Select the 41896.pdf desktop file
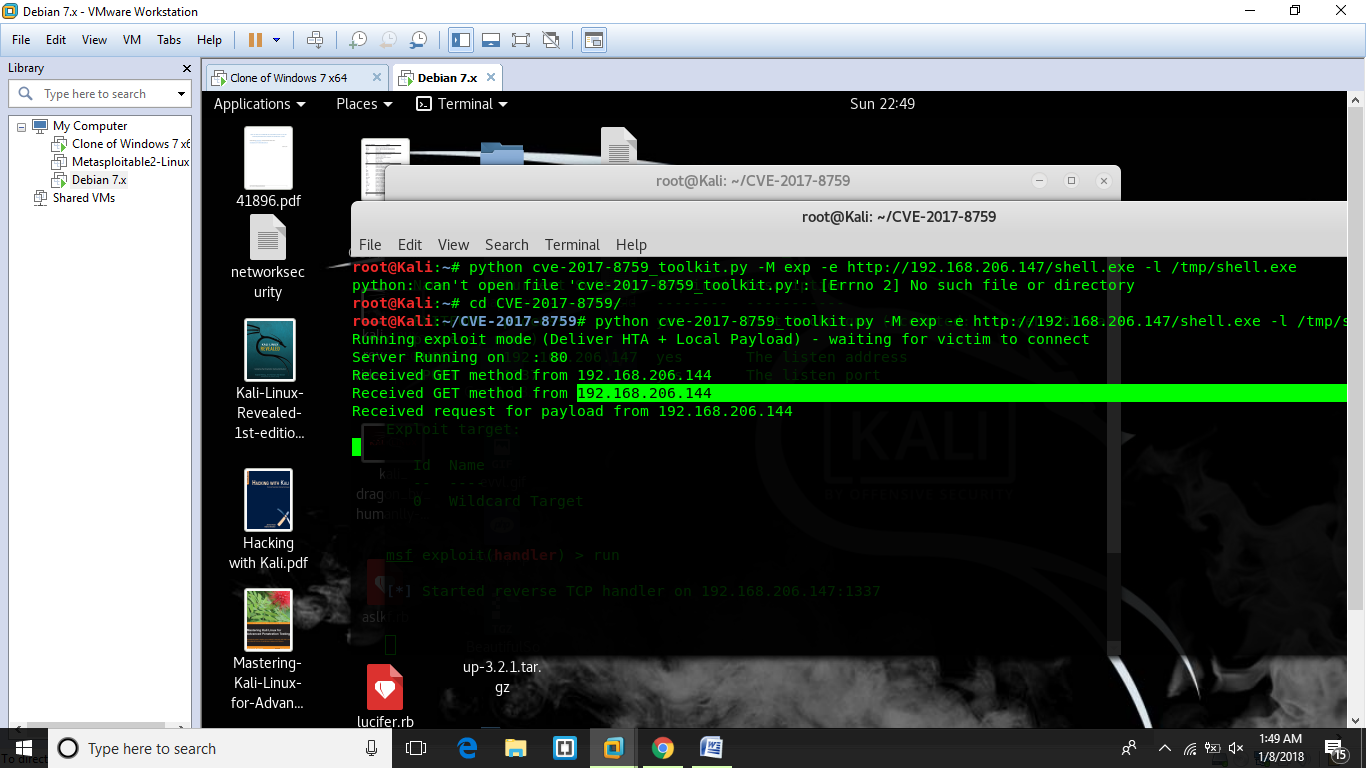This screenshot has width=1366, height=768. (x=268, y=168)
